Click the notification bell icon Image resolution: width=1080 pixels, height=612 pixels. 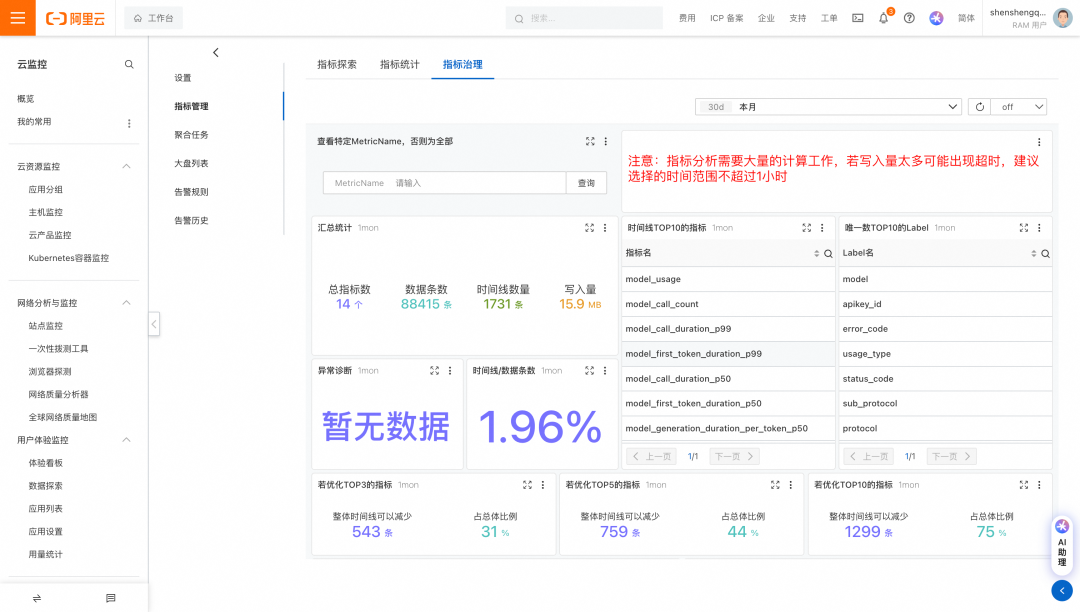click(883, 18)
